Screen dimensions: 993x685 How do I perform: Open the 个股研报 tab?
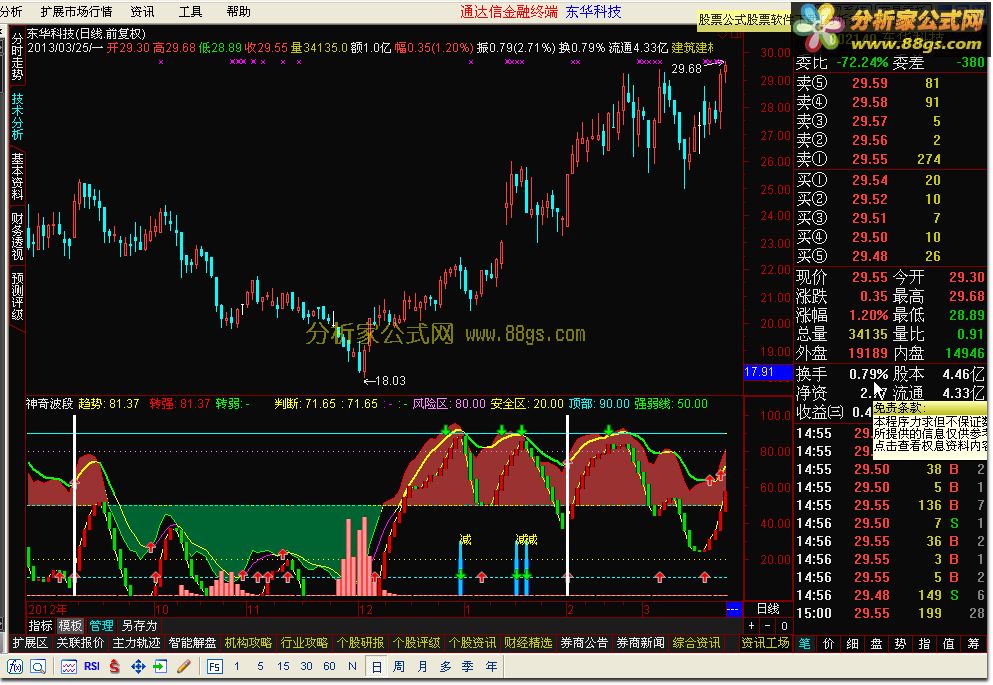(360, 643)
